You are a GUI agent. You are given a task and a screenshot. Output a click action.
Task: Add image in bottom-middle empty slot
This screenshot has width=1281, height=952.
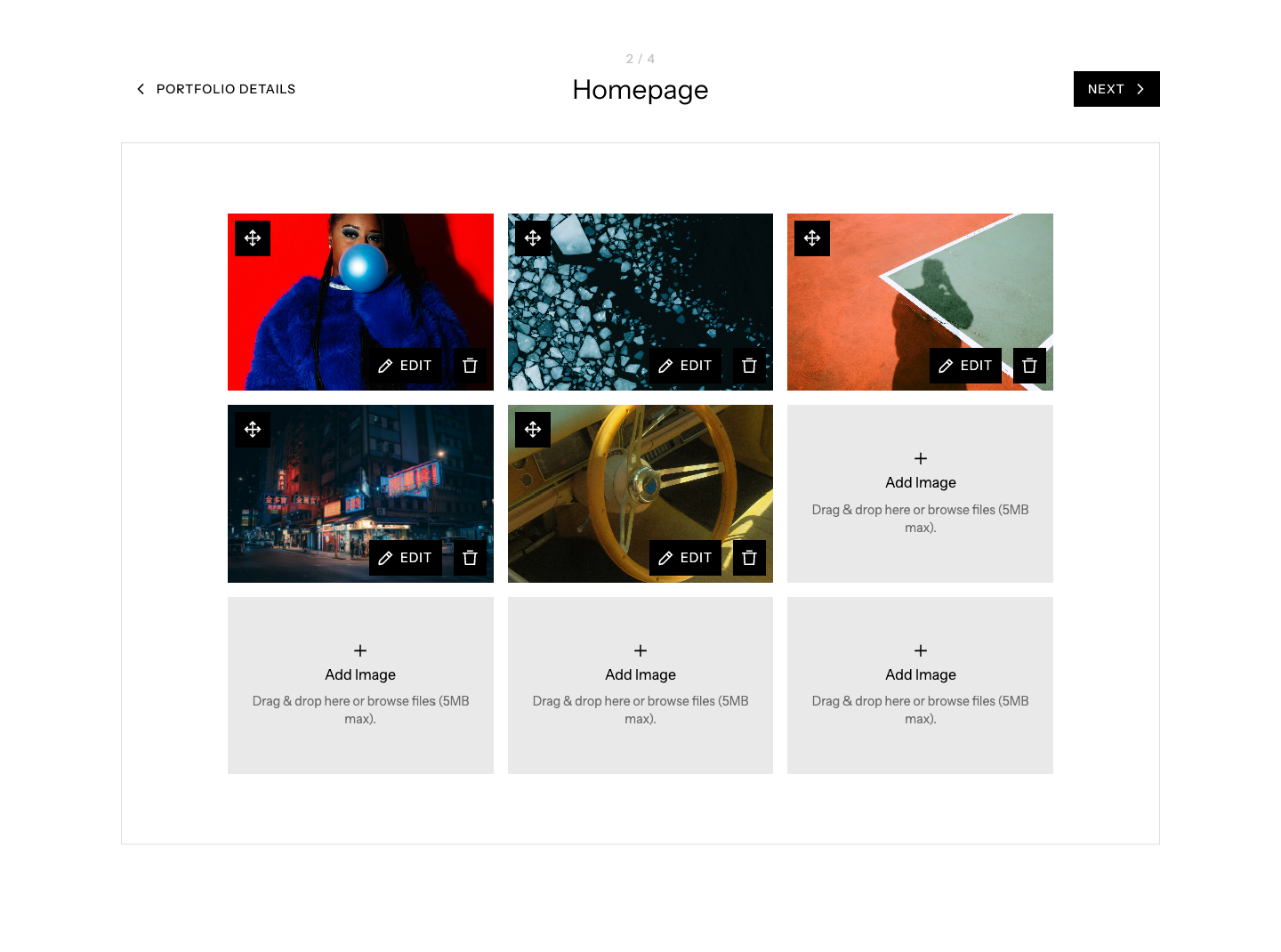point(640,685)
